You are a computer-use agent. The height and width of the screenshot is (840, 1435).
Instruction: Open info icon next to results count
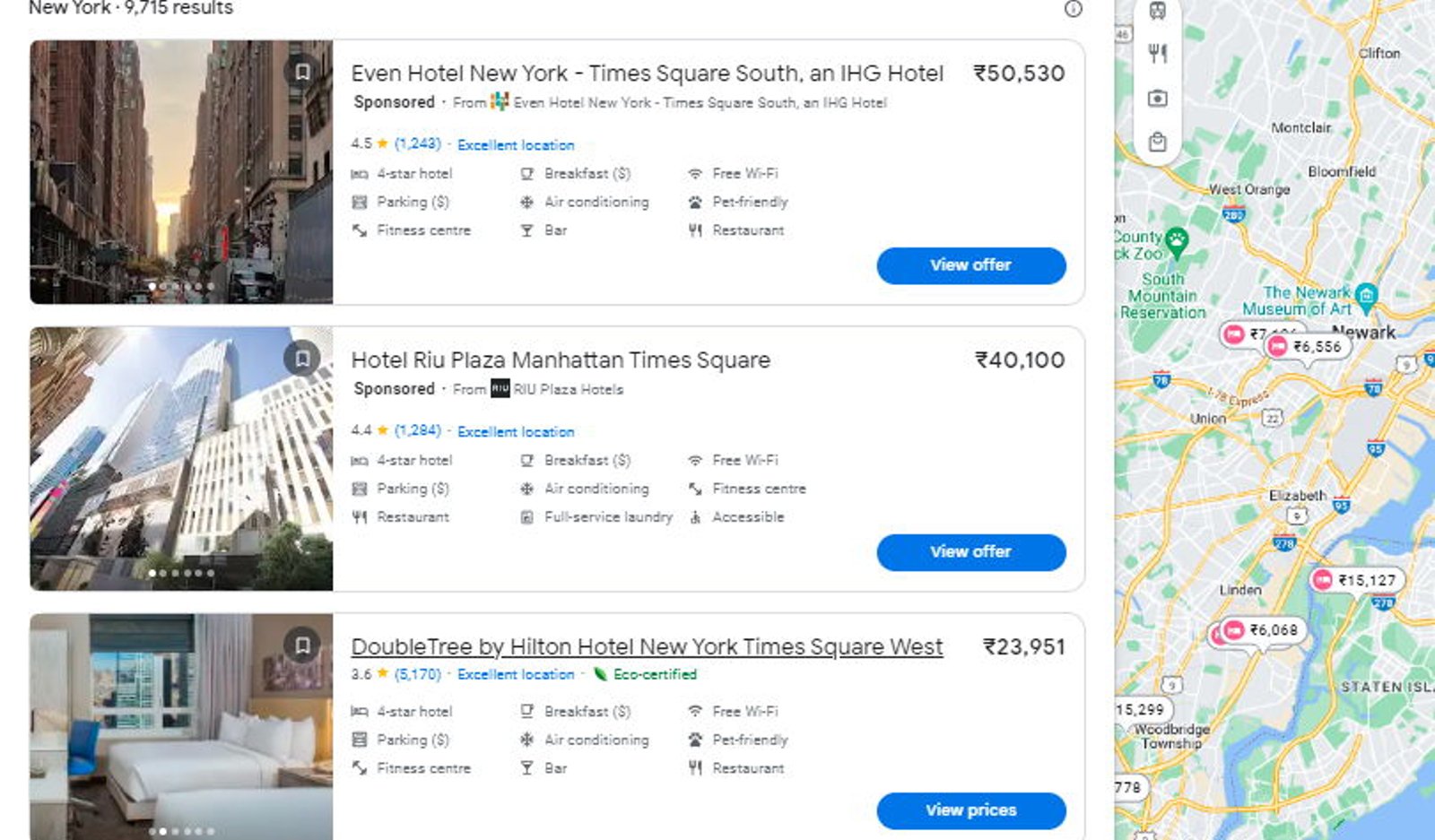pyautogui.click(x=1073, y=9)
